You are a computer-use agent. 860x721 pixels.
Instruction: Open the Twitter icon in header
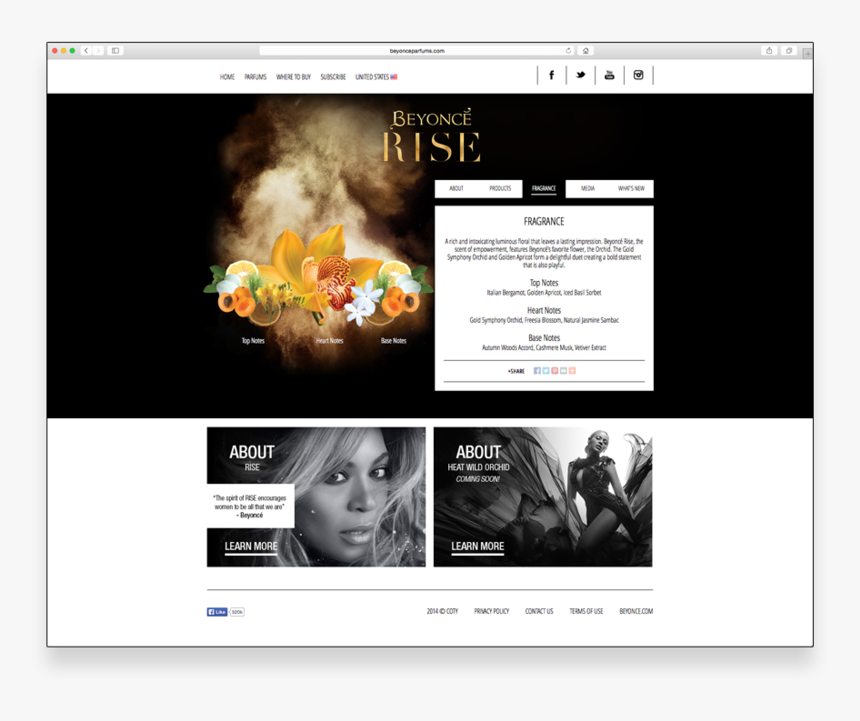[580, 75]
